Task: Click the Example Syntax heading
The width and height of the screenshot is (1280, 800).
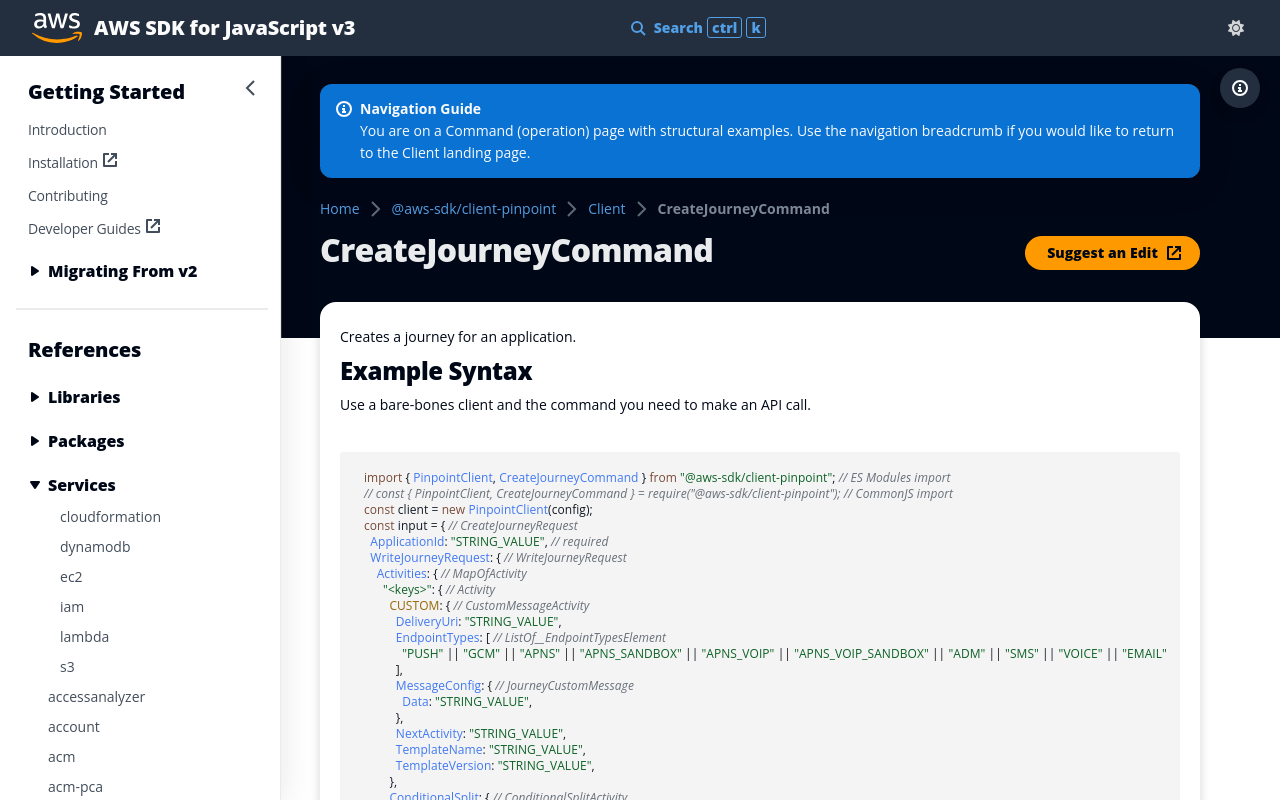Action: [x=436, y=371]
